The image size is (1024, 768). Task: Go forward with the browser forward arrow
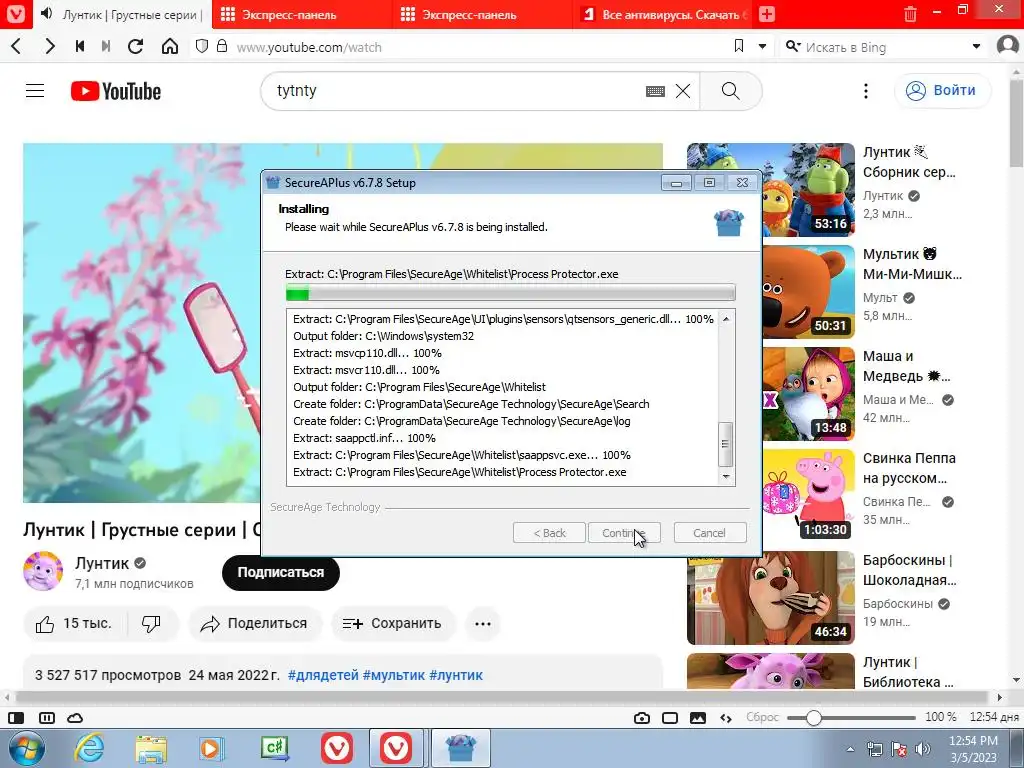(x=50, y=46)
